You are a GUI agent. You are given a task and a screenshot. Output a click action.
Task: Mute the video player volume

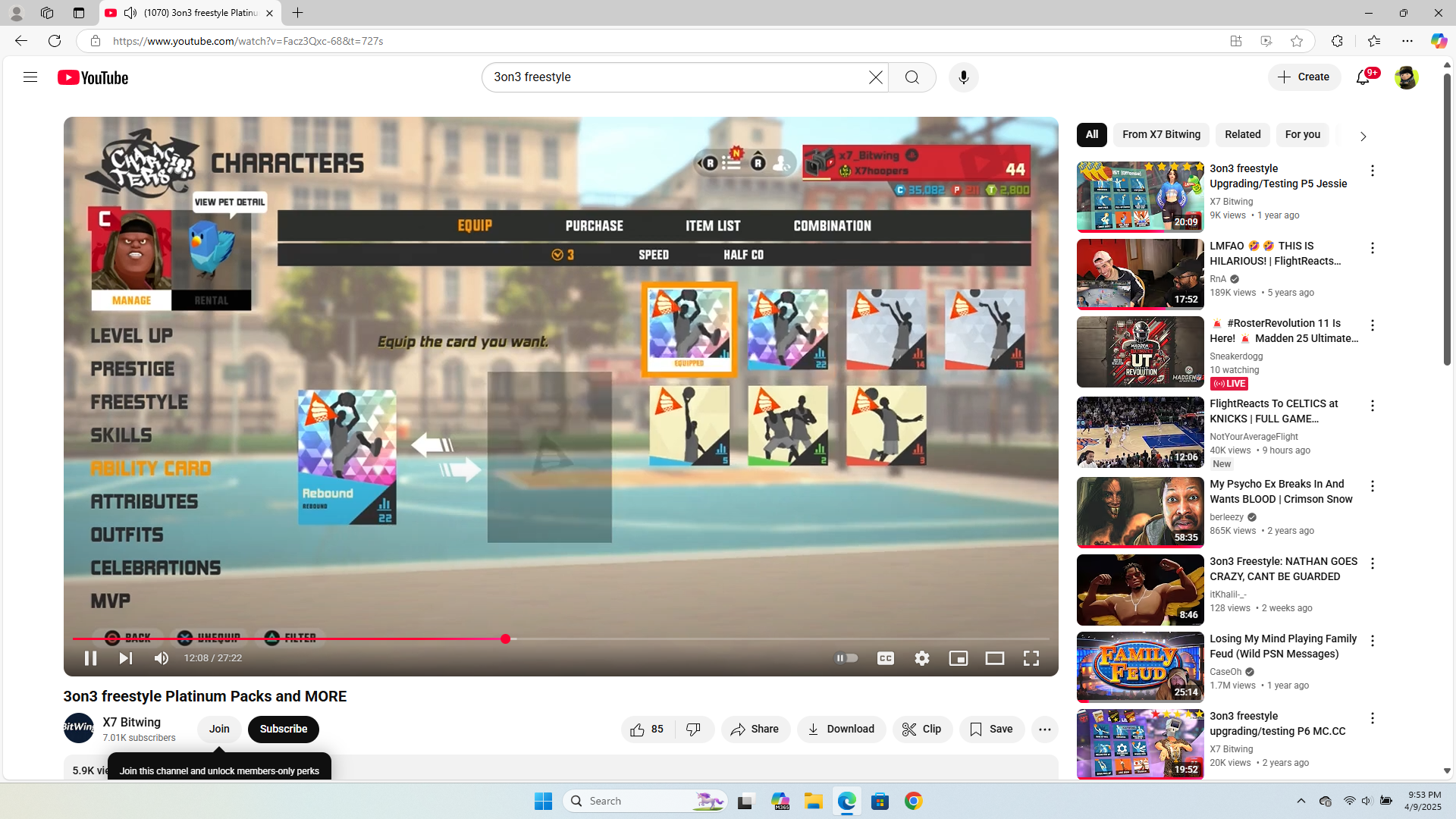[162, 658]
